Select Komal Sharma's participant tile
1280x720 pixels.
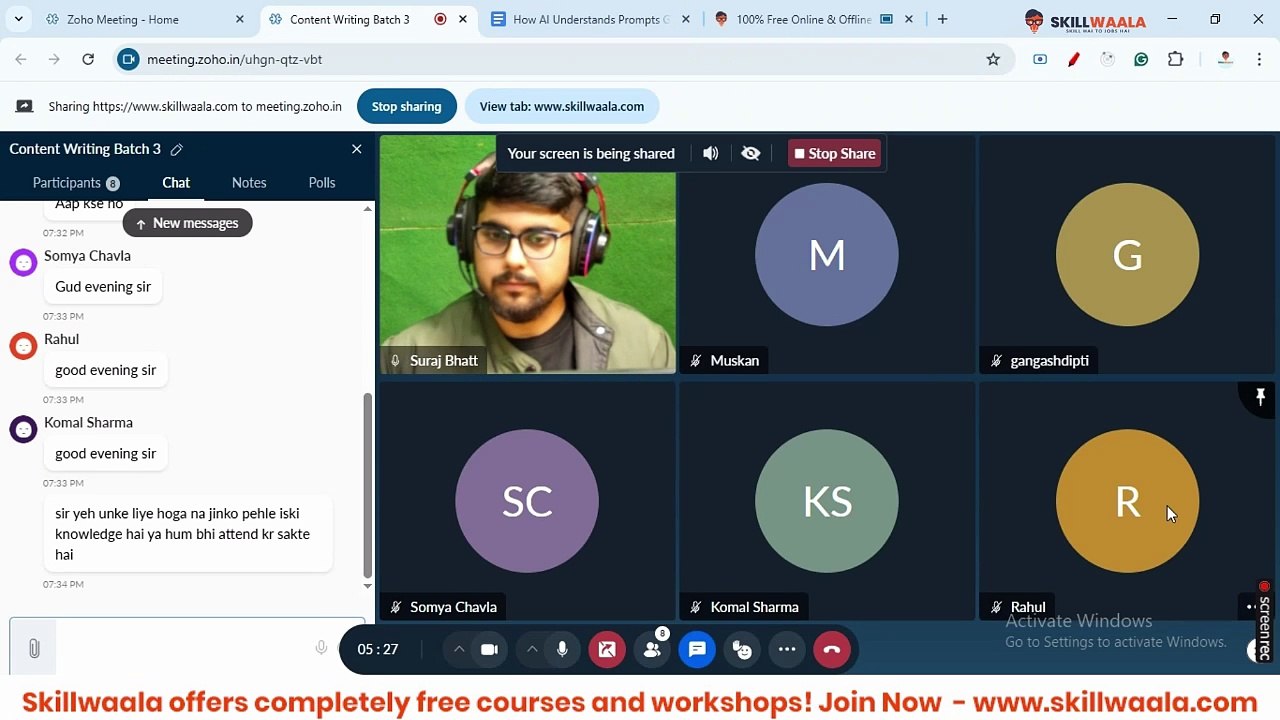point(827,501)
